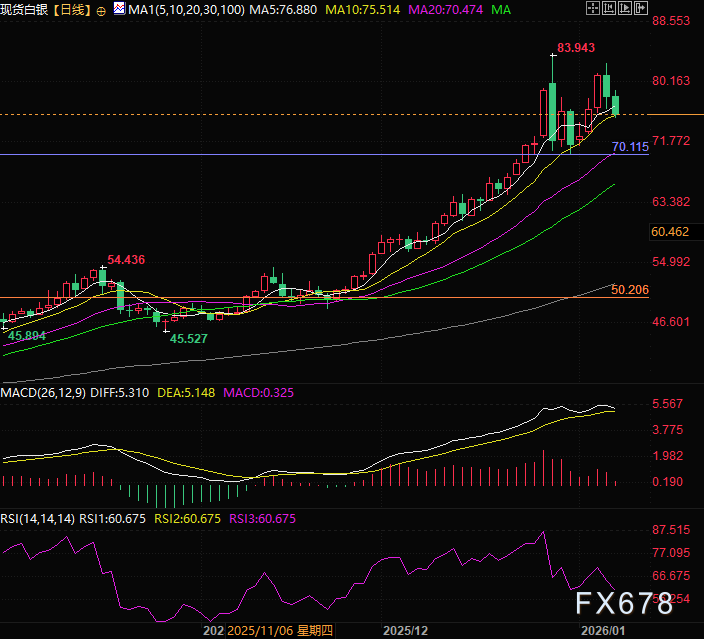Select the 70.115 horizontal line label
Screen dimensions: 704x639
click(x=630, y=147)
